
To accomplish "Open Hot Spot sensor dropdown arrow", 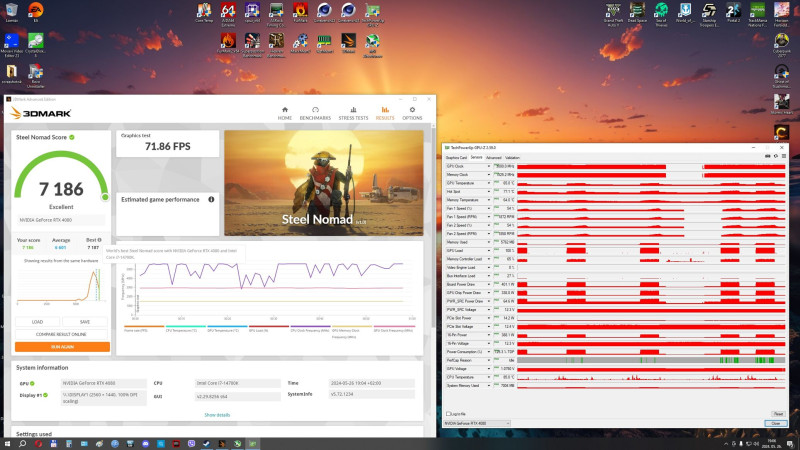I will tap(489, 191).
